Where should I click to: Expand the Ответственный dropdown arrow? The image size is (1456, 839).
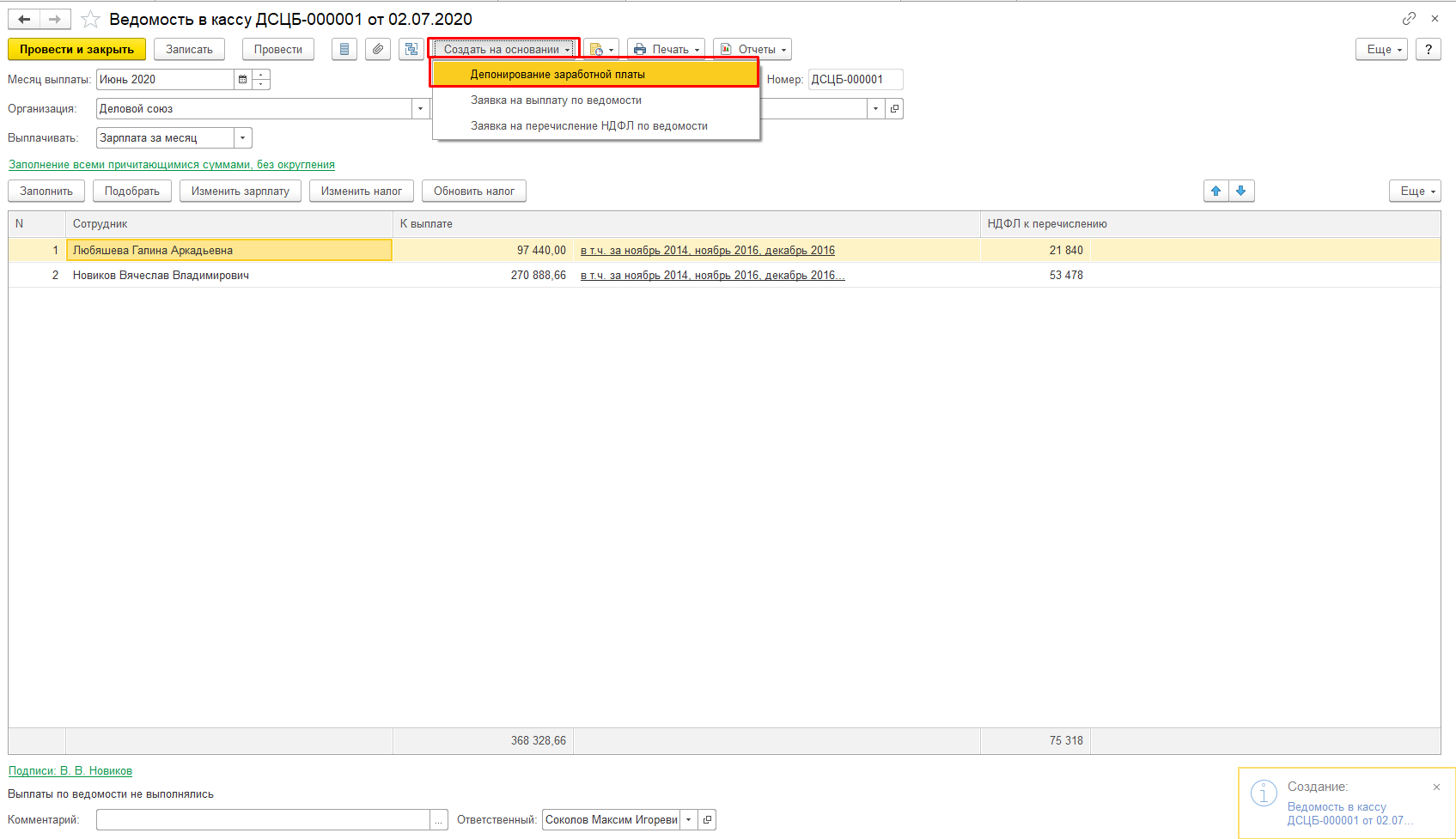coord(688,820)
